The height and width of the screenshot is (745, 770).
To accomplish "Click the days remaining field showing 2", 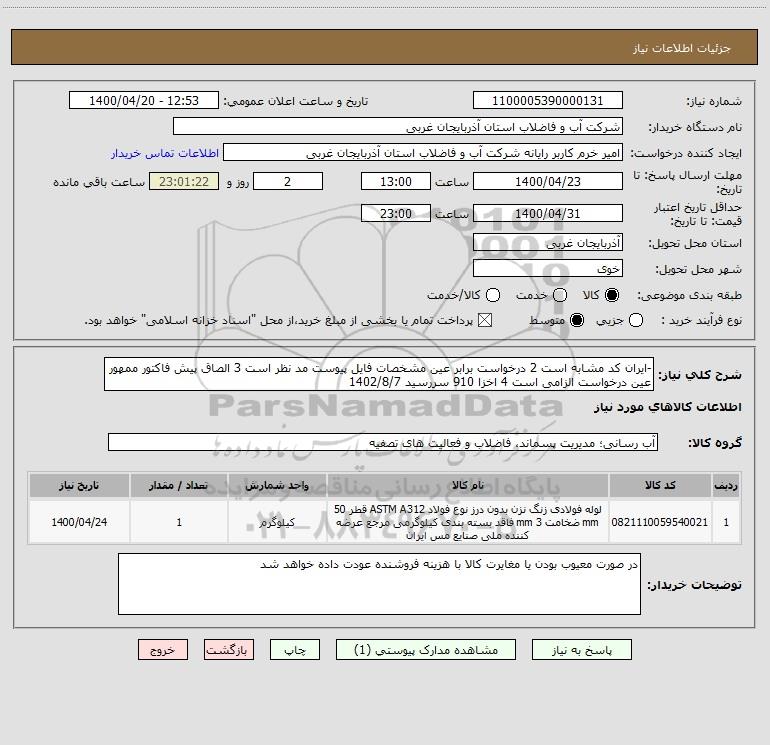I will (288, 181).
